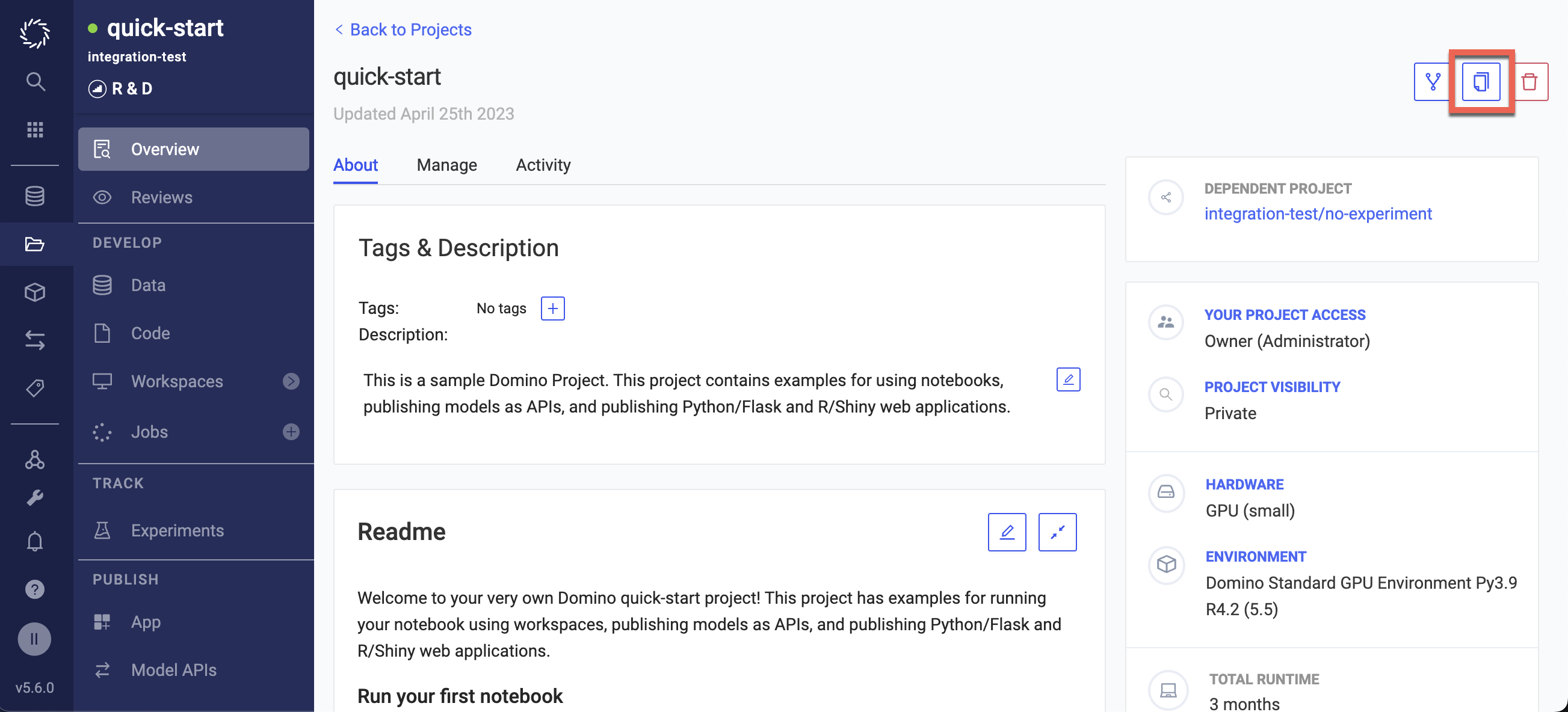The height and width of the screenshot is (712, 1568).
Task: Open Data in the Develop section
Action: click(x=194, y=285)
